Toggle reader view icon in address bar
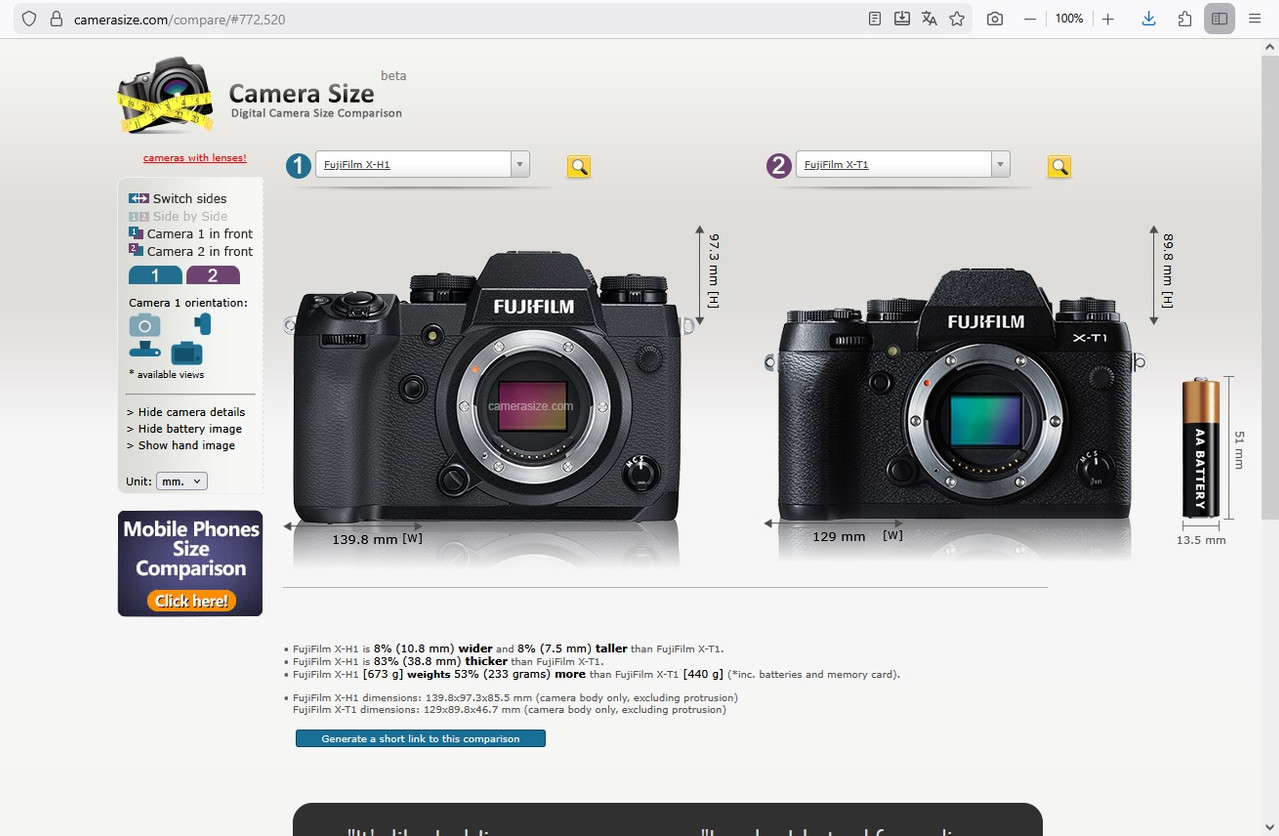Image resolution: width=1279 pixels, height=836 pixels. (875, 19)
